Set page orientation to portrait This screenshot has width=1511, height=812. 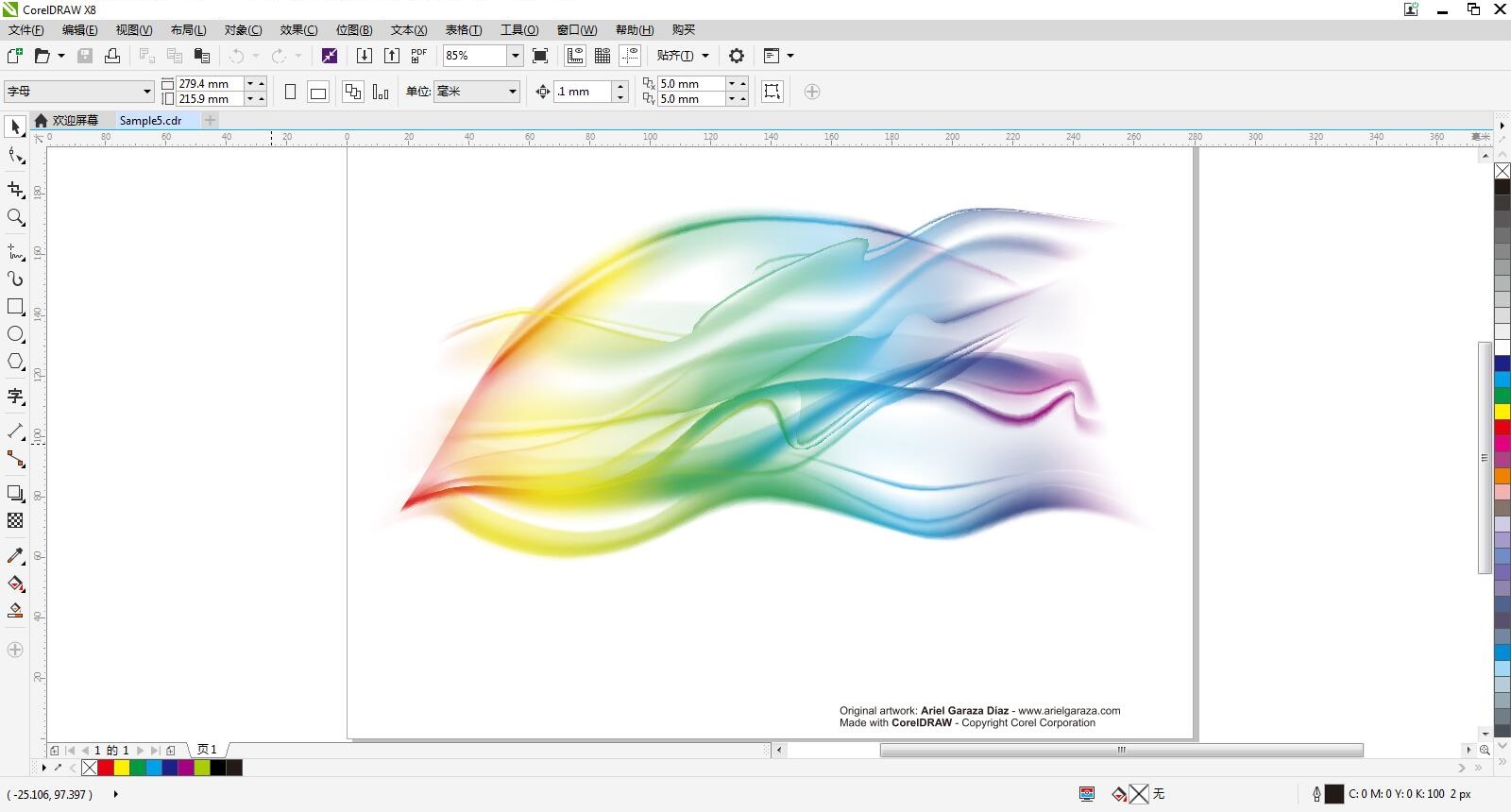point(291,92)
